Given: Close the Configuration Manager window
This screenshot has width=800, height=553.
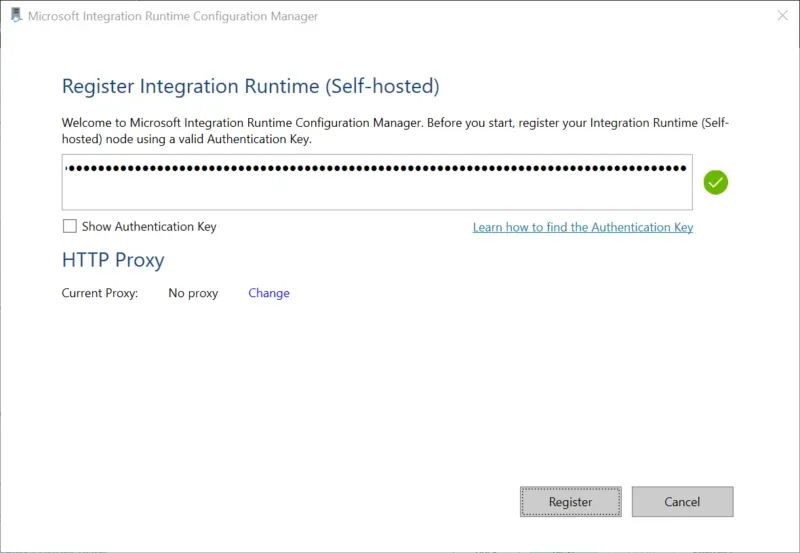Looking at the screenshot, I should 781,16.
